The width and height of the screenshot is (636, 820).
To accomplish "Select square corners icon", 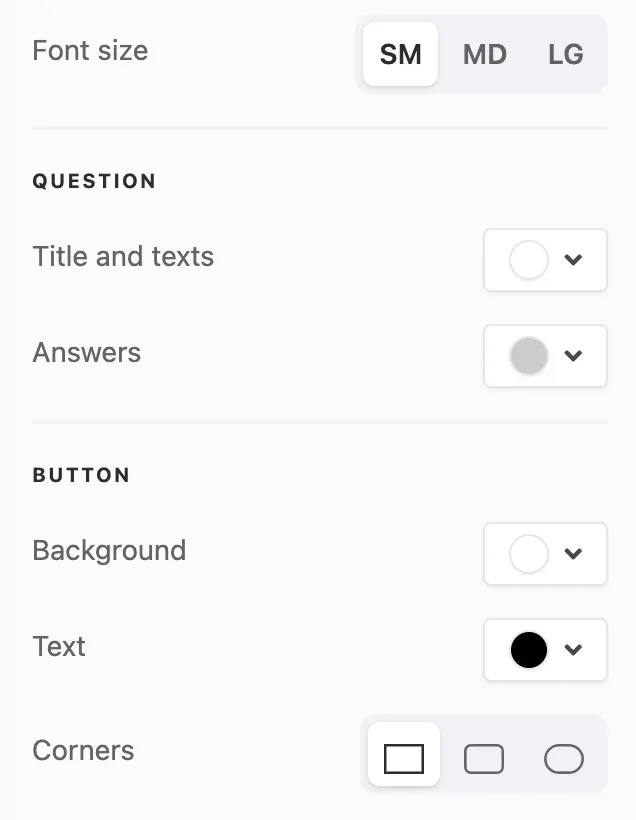I will [404, 759].
